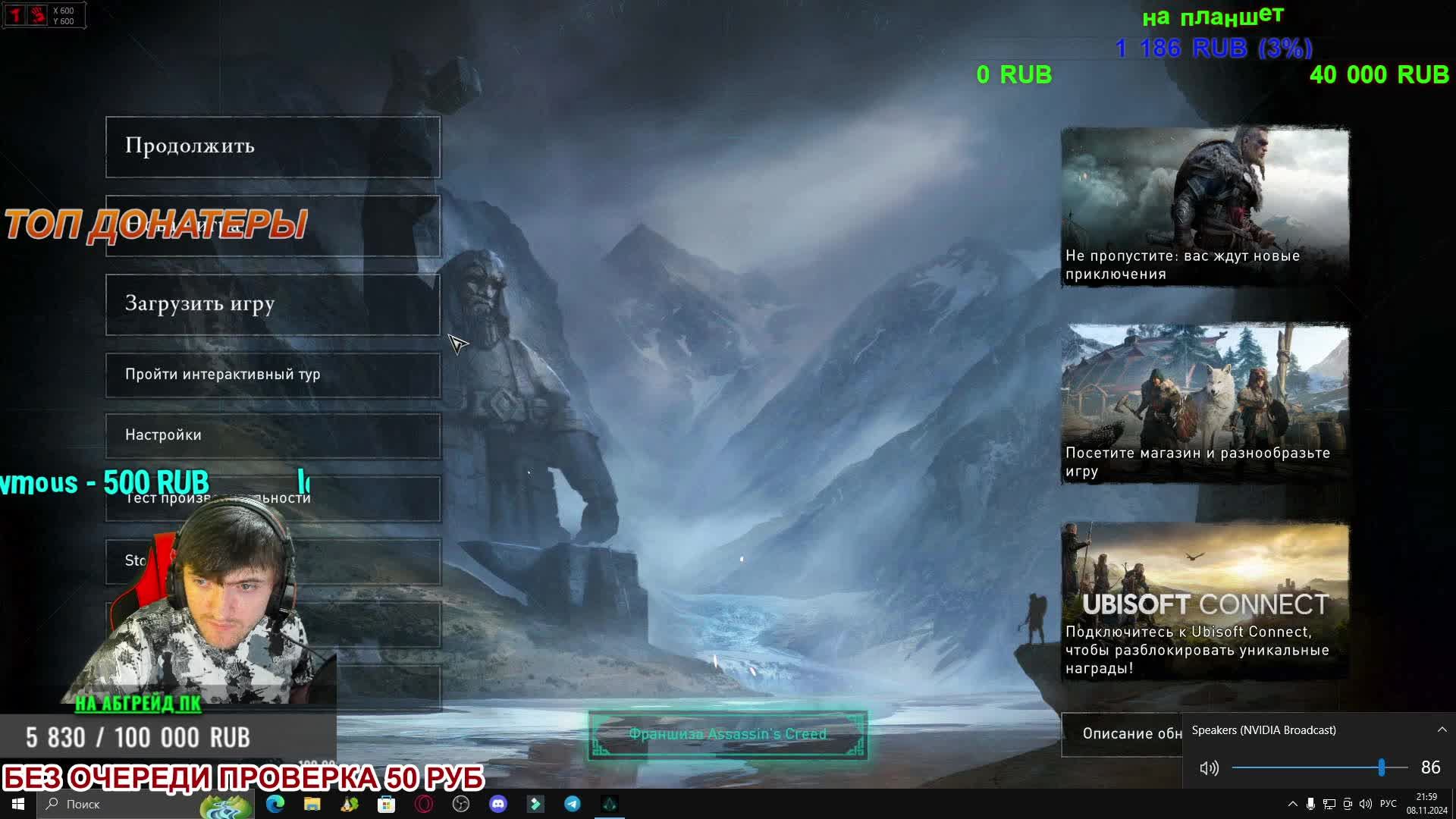Image resolution: width=1456 pixels, height=819 pixels.
Task: Open the Telegram taskbar icon
Action: [x=573, y=804]
